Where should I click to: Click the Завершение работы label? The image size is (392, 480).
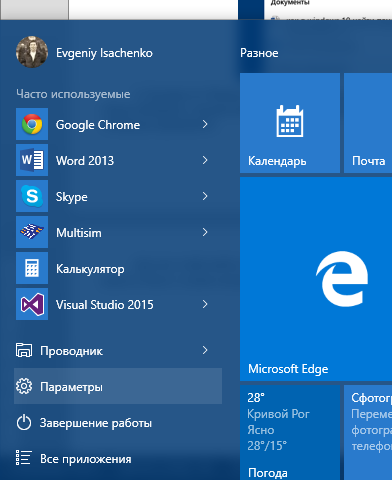[96, 423]
